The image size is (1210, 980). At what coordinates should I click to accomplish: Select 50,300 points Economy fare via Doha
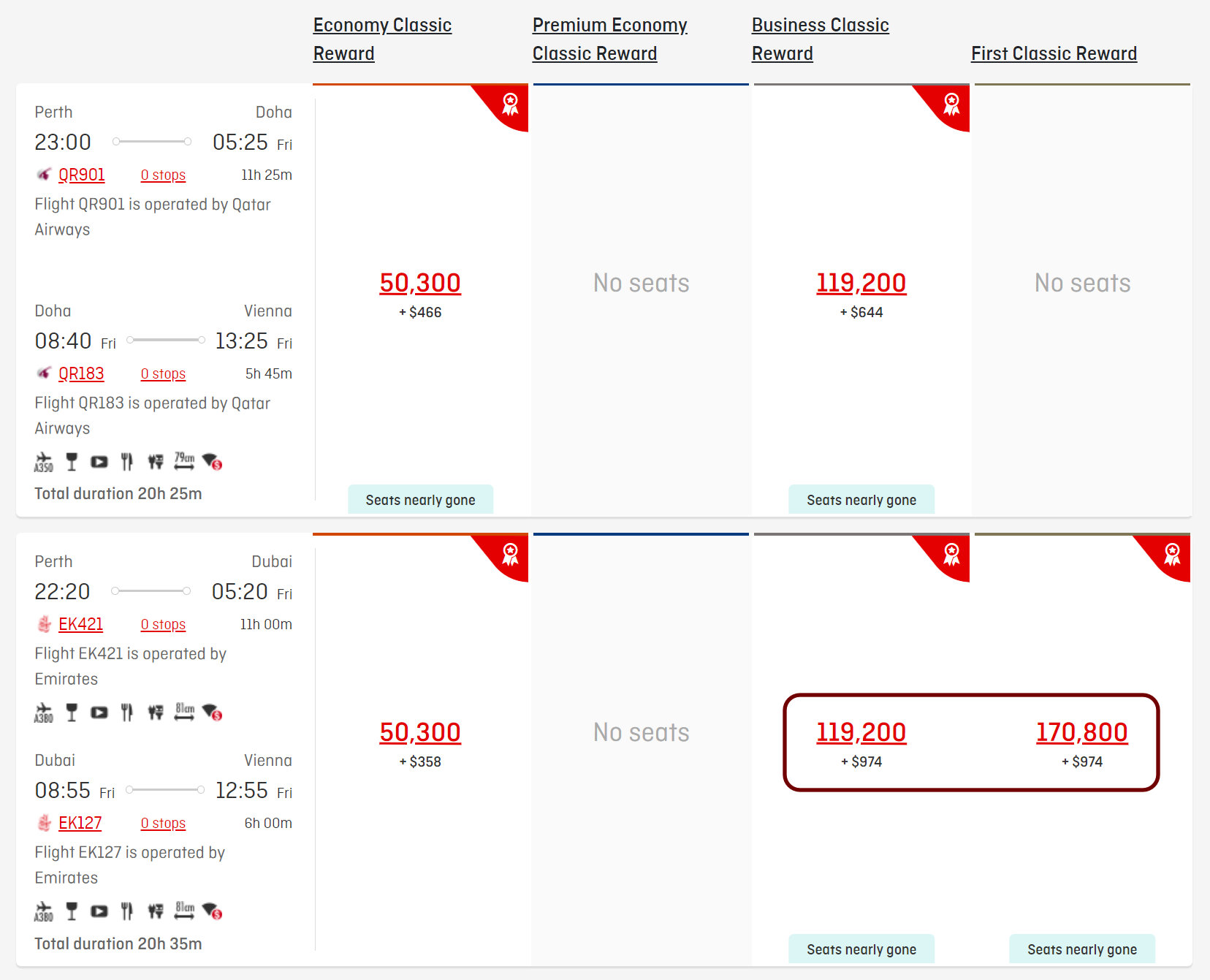pos(420,283)
